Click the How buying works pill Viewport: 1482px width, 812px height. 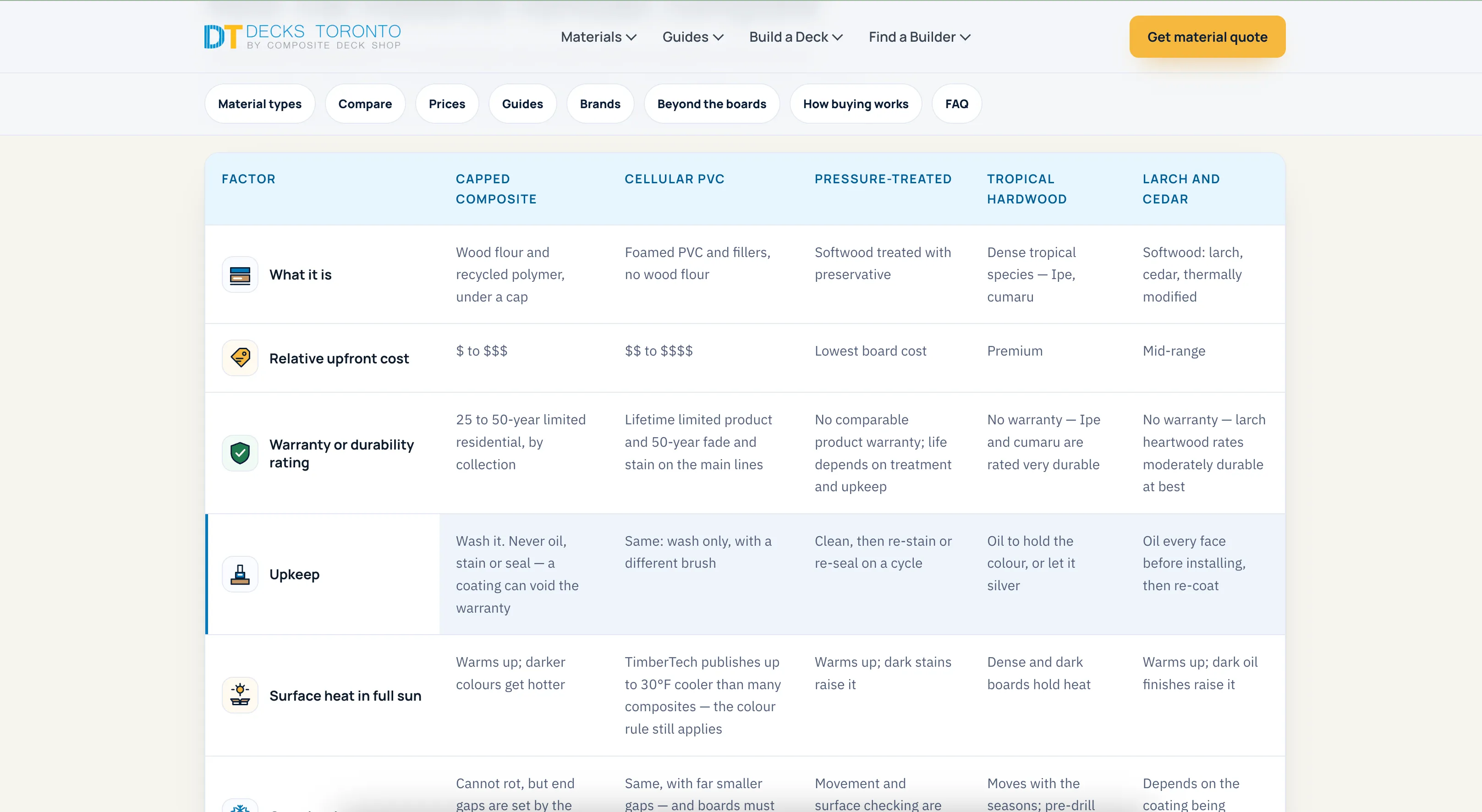856,104
